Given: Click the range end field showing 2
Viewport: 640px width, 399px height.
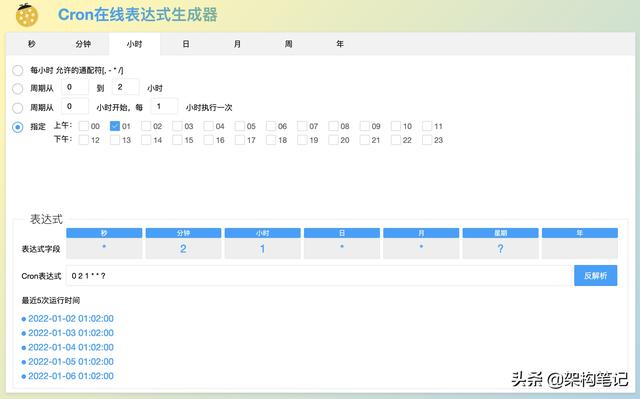Looking at the screenshot, I should pos(126,87).
